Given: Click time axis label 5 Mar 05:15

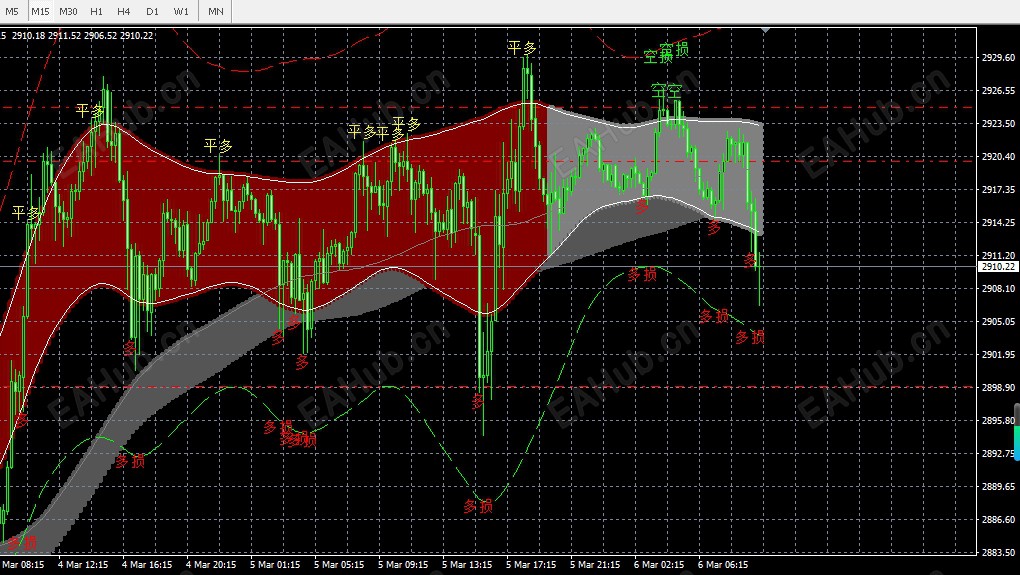Looking at the screenshot, I should pyautogui.click(x=339, y=565).
